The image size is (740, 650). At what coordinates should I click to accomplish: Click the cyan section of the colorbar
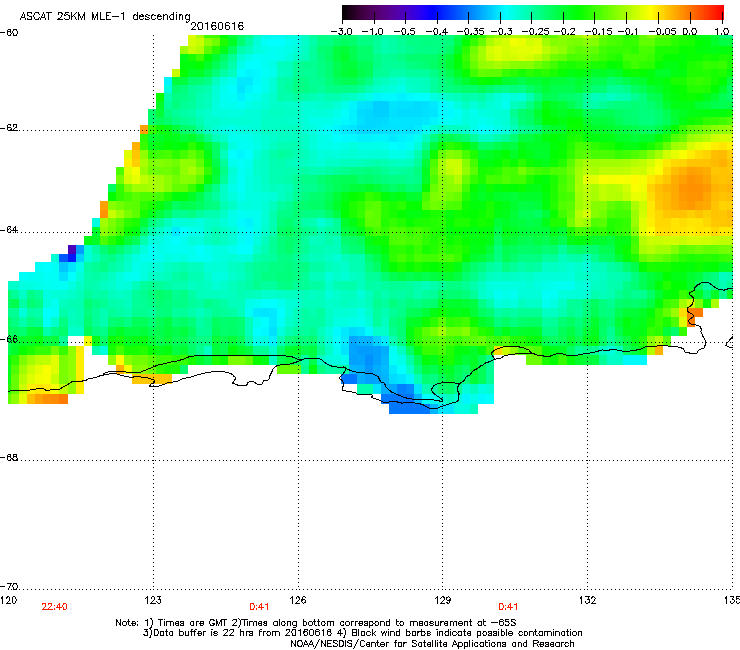[505, 12]
